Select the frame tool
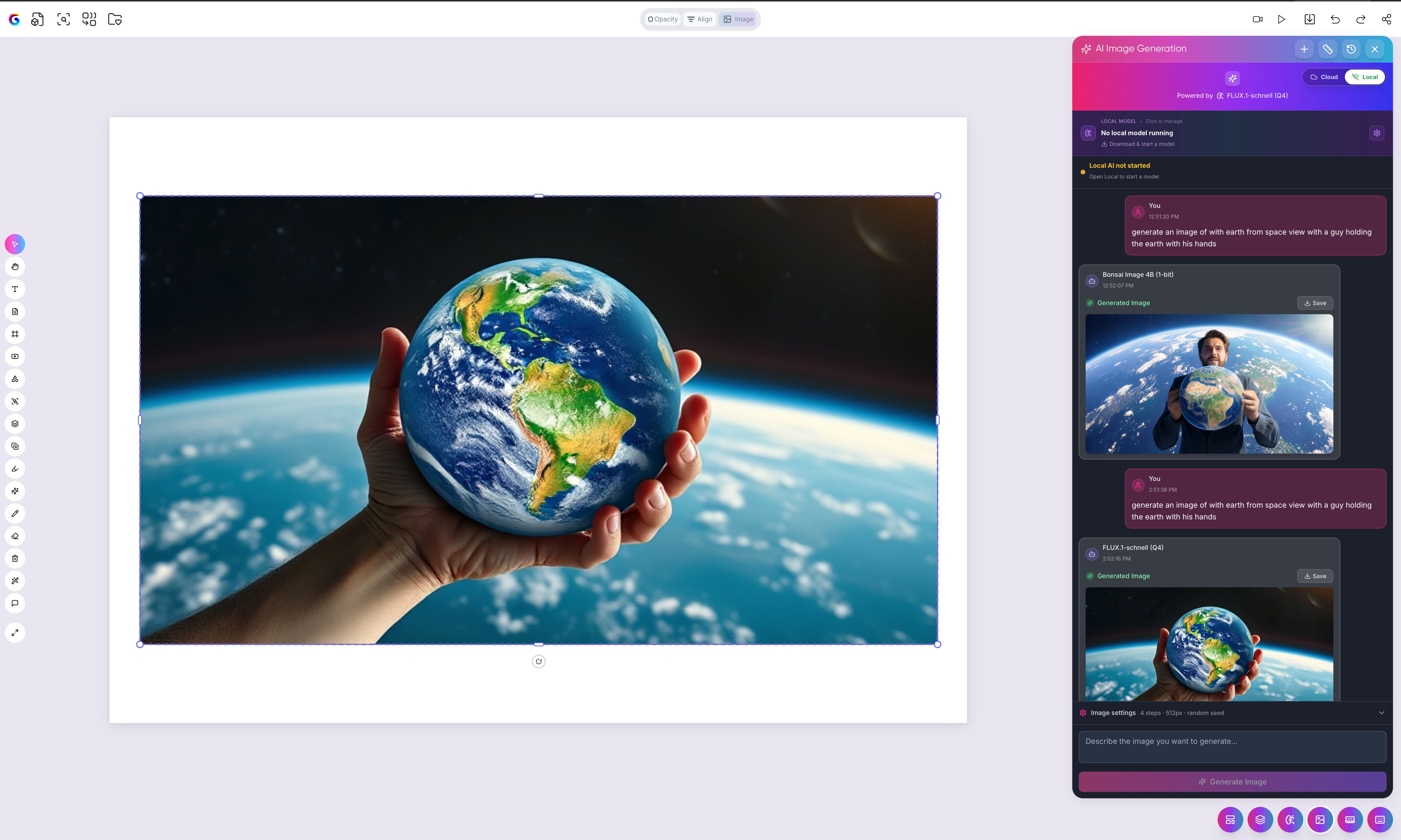 (x=15, y=334)
